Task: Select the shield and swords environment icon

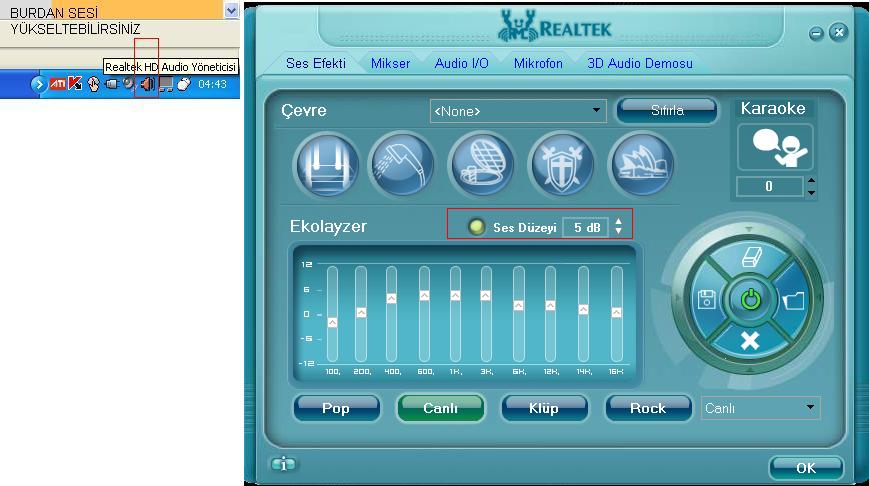Action: point(561,165)
